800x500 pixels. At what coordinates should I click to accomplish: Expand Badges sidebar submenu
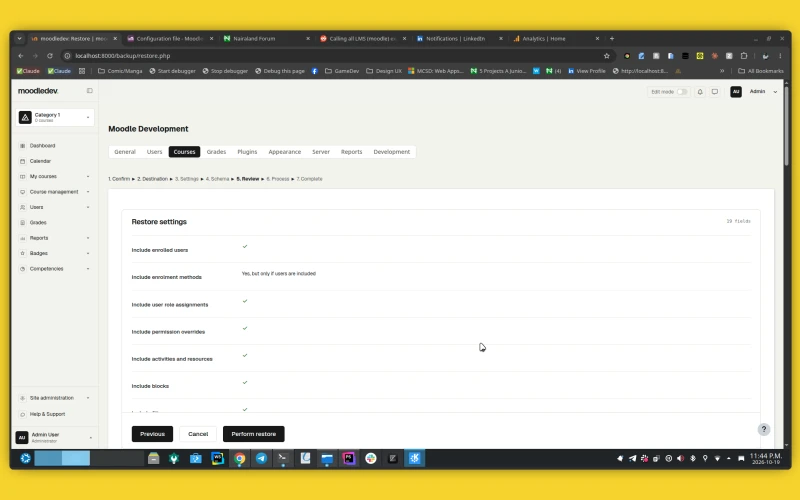[x=88, y=253]
